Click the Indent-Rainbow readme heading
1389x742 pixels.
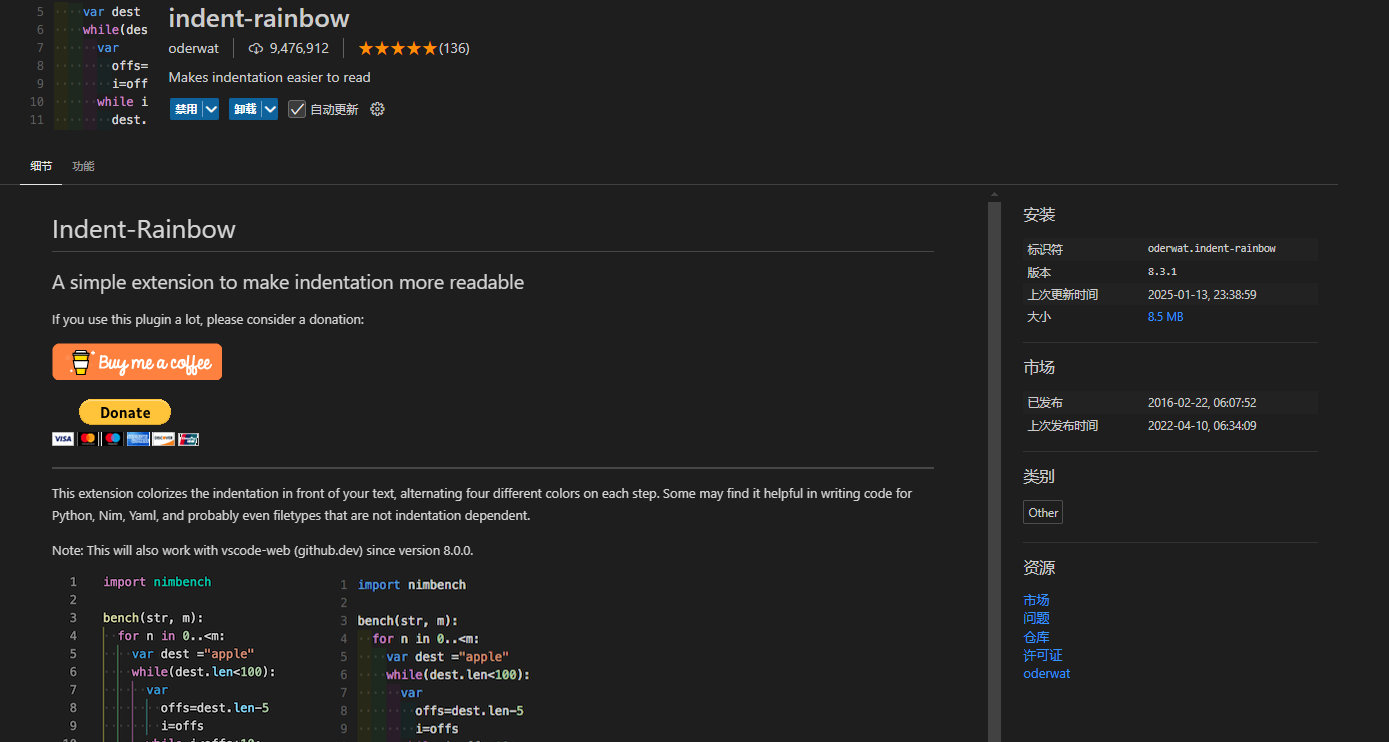point(144,229)
